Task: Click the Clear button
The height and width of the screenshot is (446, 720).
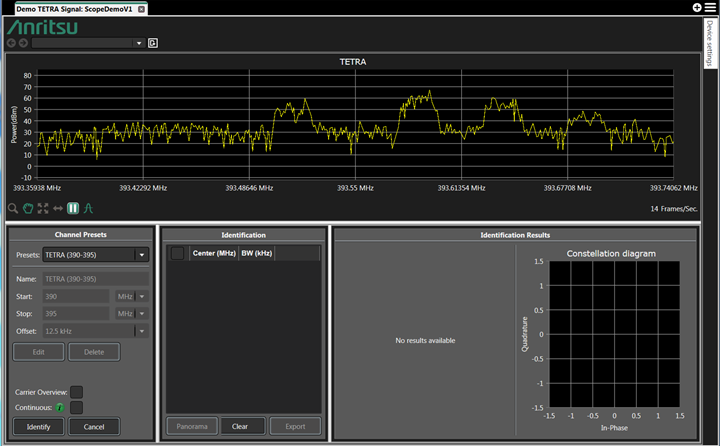Action: click(242, 426)
